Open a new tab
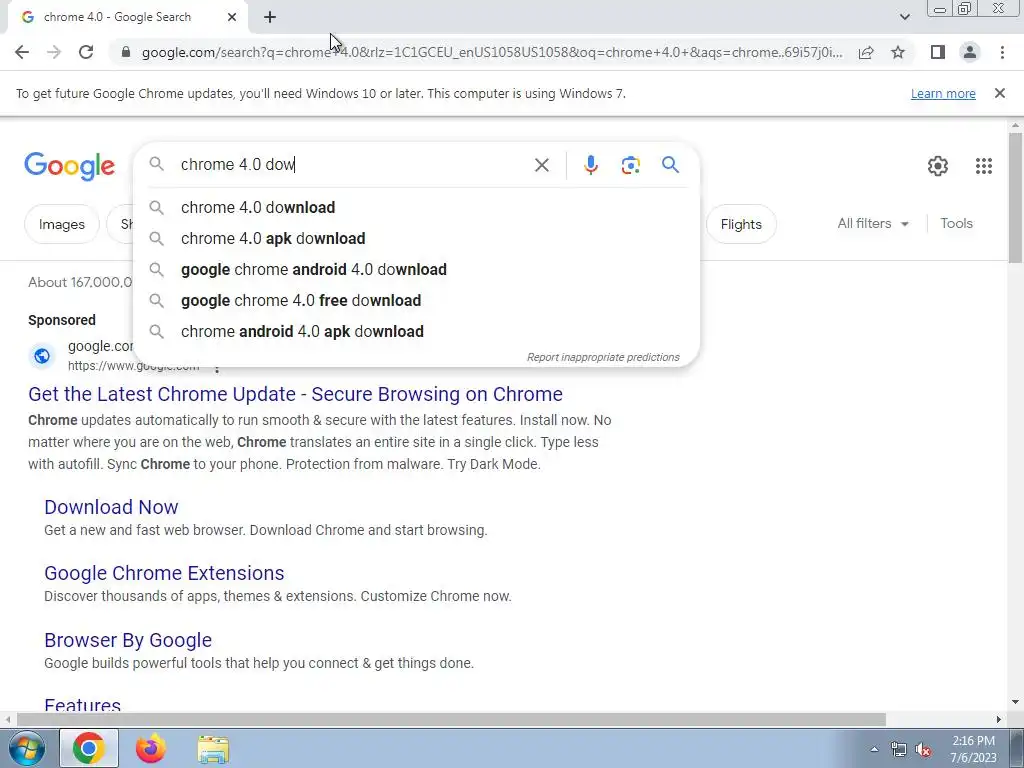Viewport: 1024px width, 768px height. pyautogui.click(x=270, y=17)
